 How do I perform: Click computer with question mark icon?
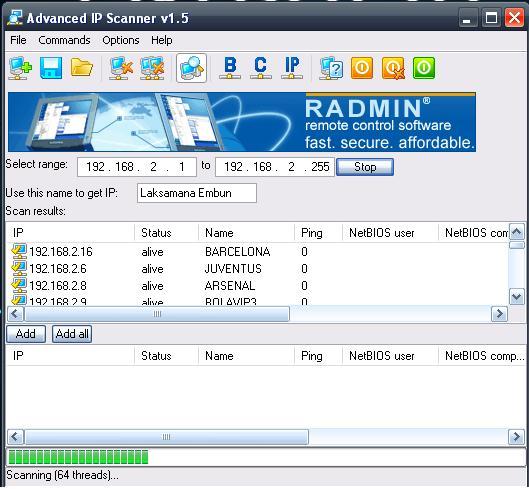coord(331,68)
